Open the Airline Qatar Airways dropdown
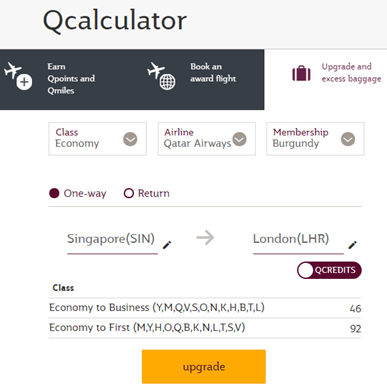387x387 pixels. point(207,139)
